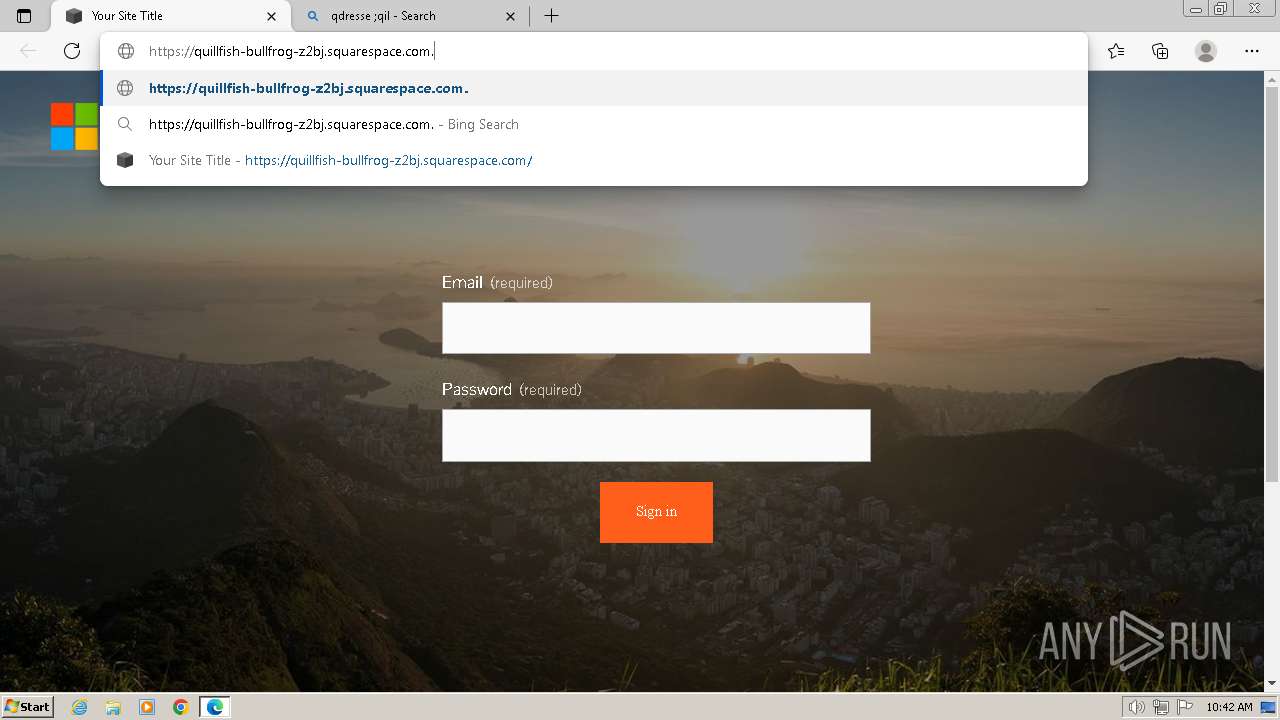Choose the Bing Search suggestion for the URL
Image resolution: width=1280 pixels, height=720 pixels.
594,124
